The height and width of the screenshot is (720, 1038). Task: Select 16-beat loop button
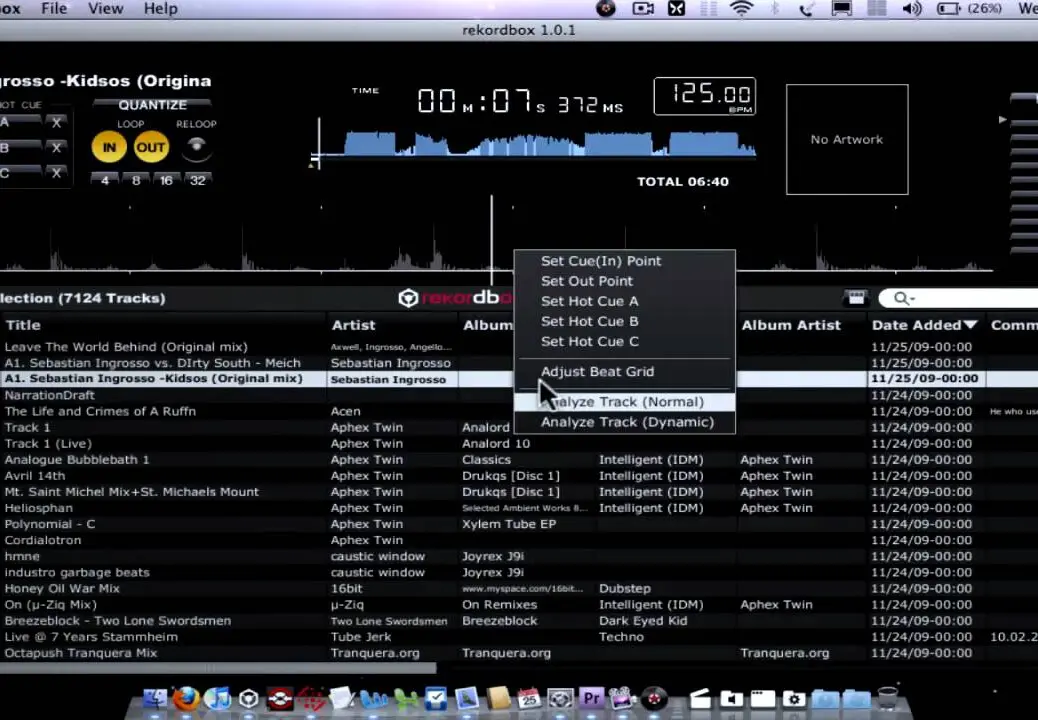pyautogui.click(x=166, y=180)
